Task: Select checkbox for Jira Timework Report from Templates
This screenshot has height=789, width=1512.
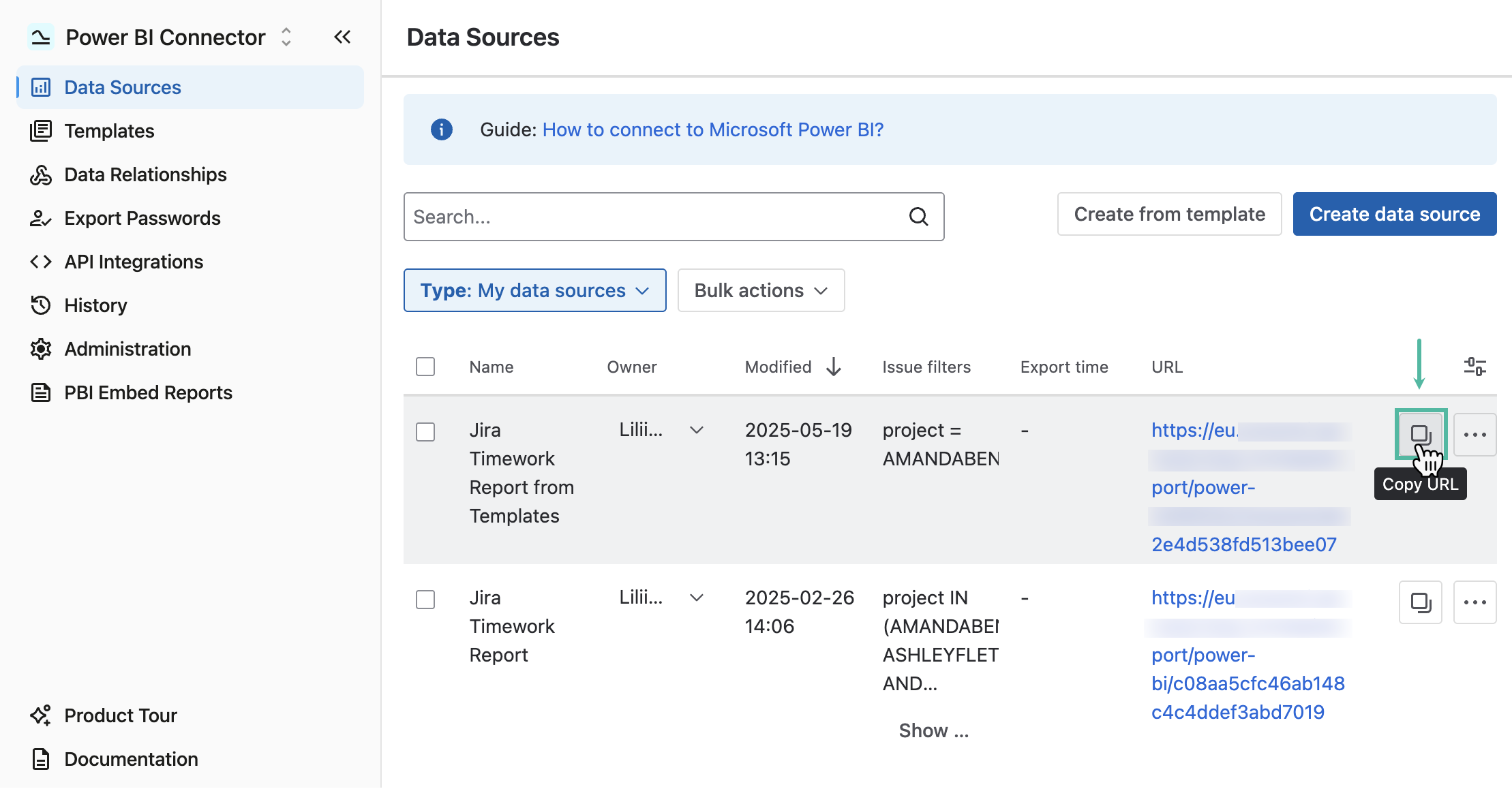Action: (425, 432)
